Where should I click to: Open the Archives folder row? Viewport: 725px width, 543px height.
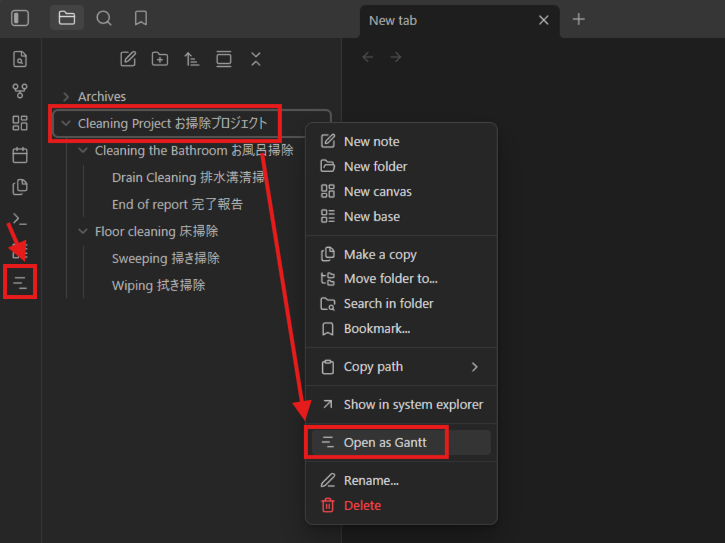tap(192, 97)
